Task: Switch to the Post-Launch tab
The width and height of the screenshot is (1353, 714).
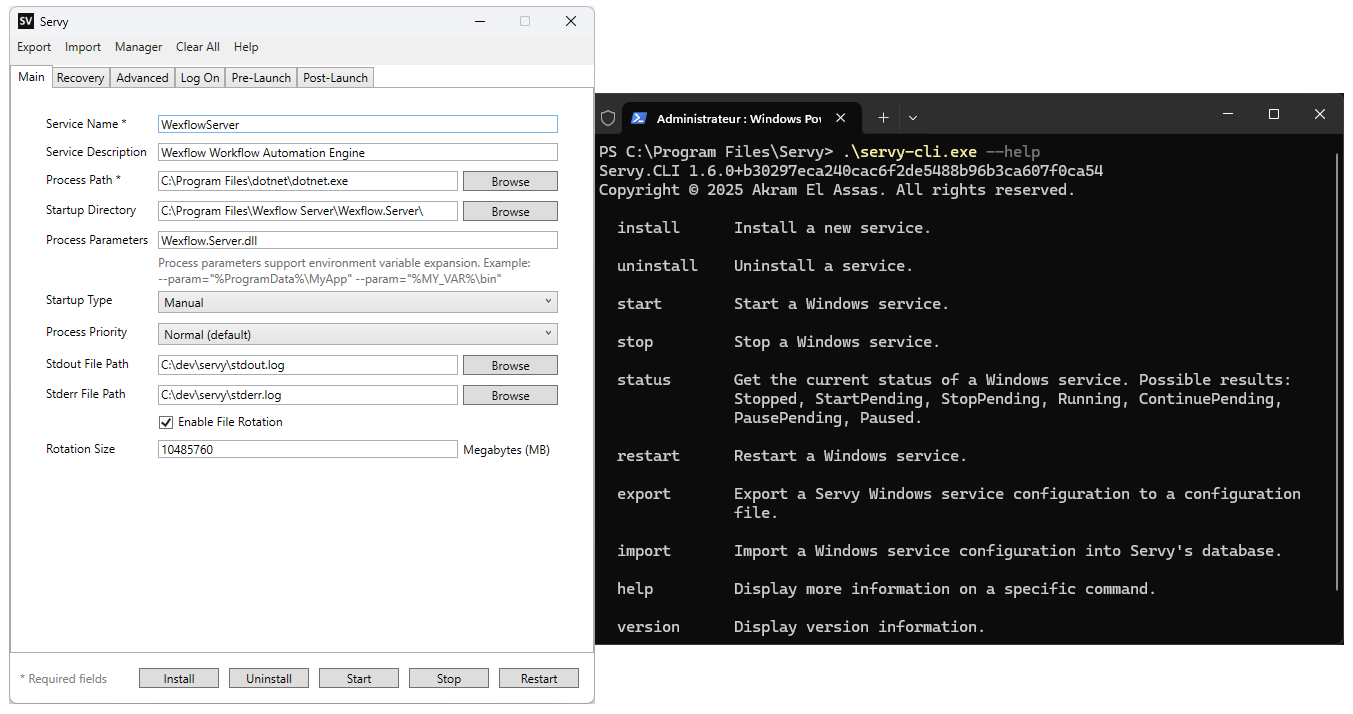Action: coord(335,77)
